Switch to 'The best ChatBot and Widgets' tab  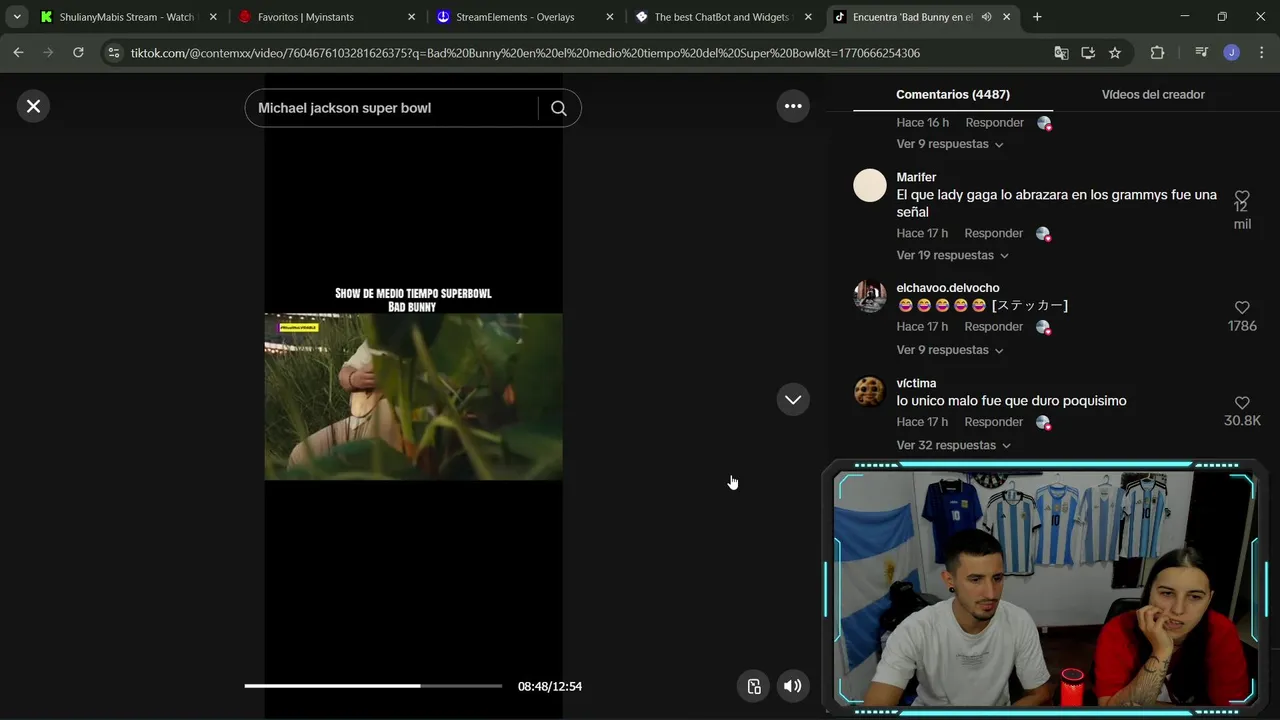pos(722,17)
